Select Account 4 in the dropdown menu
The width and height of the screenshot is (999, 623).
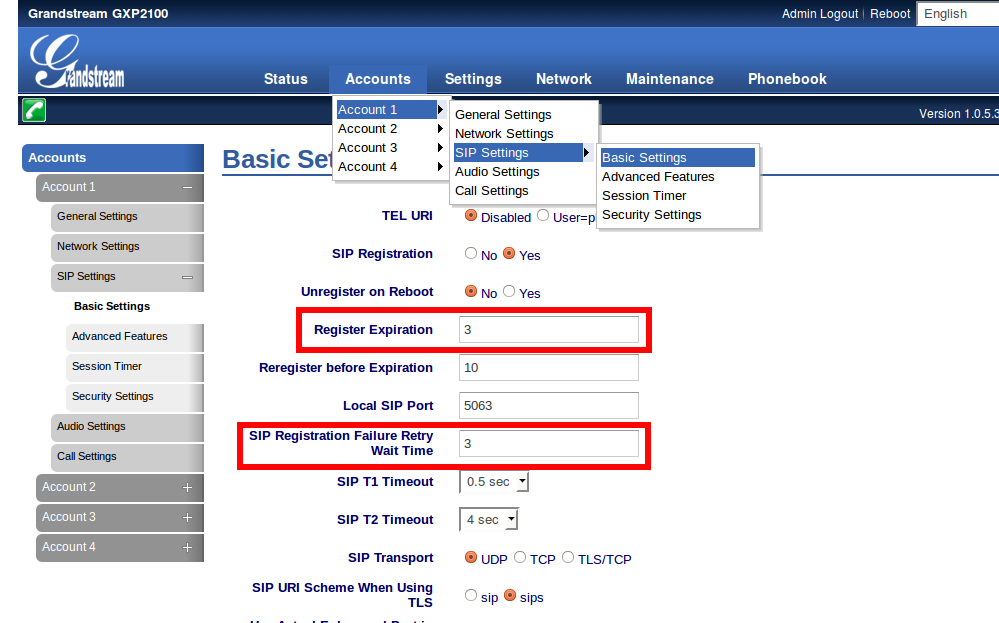pyautogui.click(x=391, y=167)
